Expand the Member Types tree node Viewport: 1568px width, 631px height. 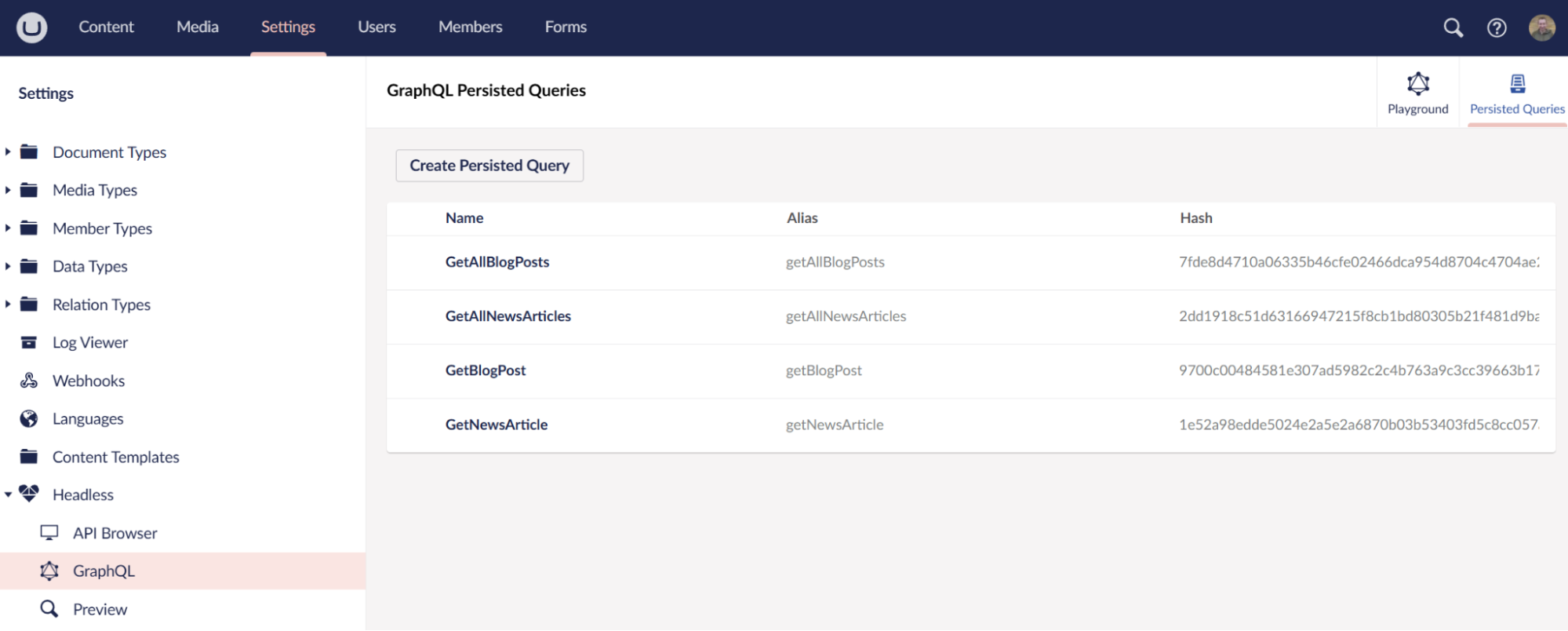click(x=8, y=228)
